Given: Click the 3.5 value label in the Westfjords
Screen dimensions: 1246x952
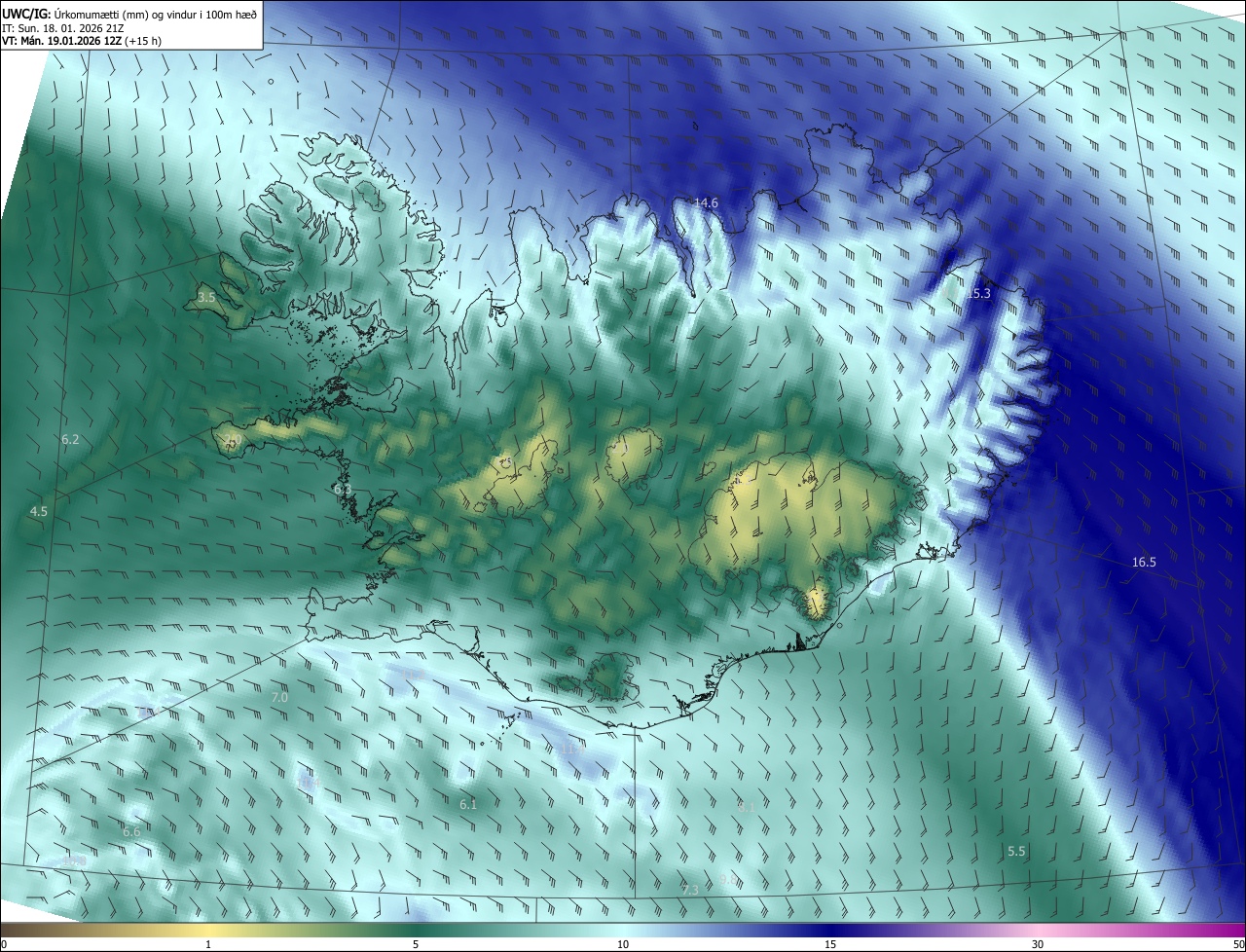Looking at the screenshot, I should click(205, 298).
